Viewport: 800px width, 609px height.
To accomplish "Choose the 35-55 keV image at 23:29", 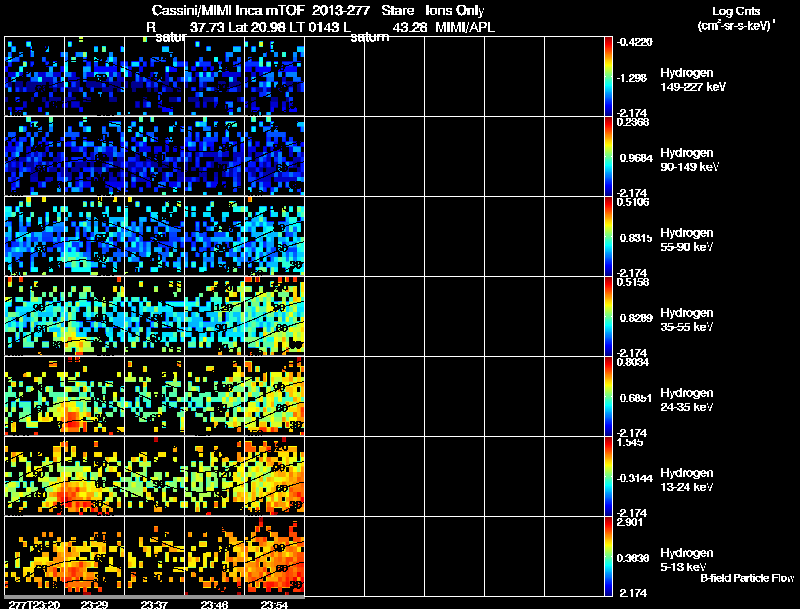I will point(94,316).
